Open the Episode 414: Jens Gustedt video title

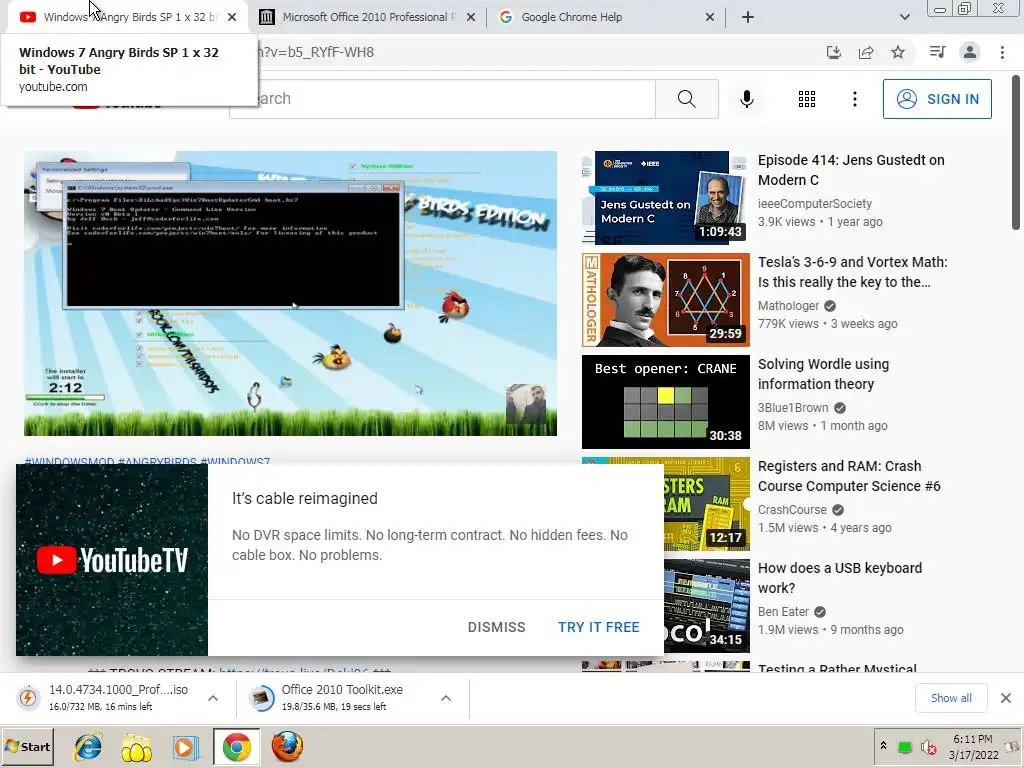[851, 170]
